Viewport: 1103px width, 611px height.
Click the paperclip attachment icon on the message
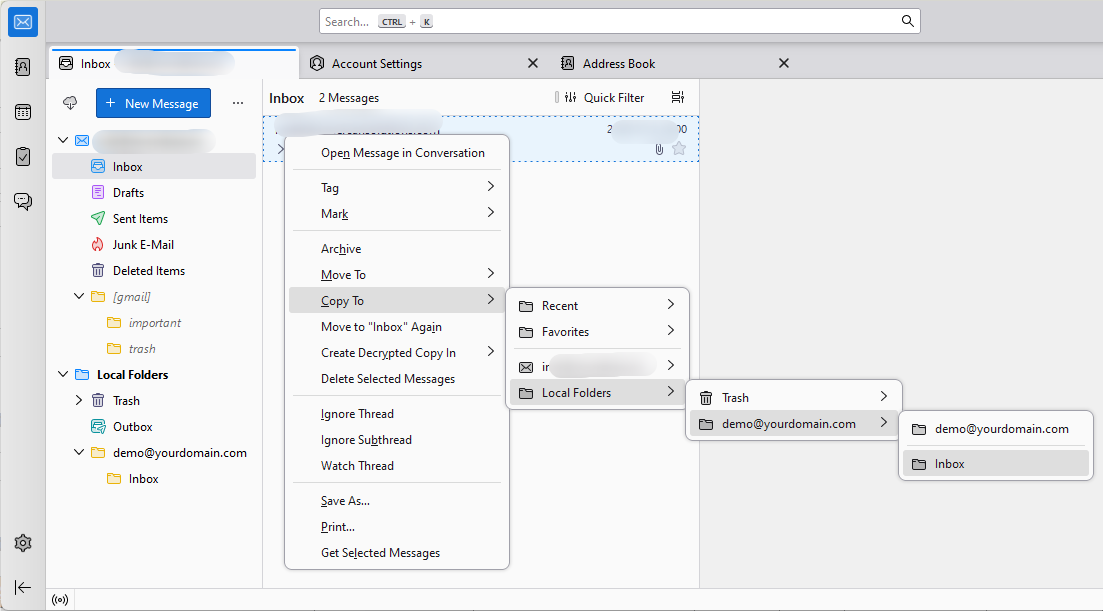(x=657, y=150)
